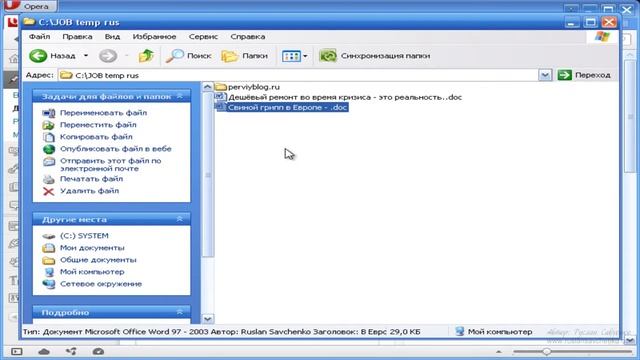Click the share icon in bottom bar
Viewport: 640px width, 360px height.
(x=71, y=351)
